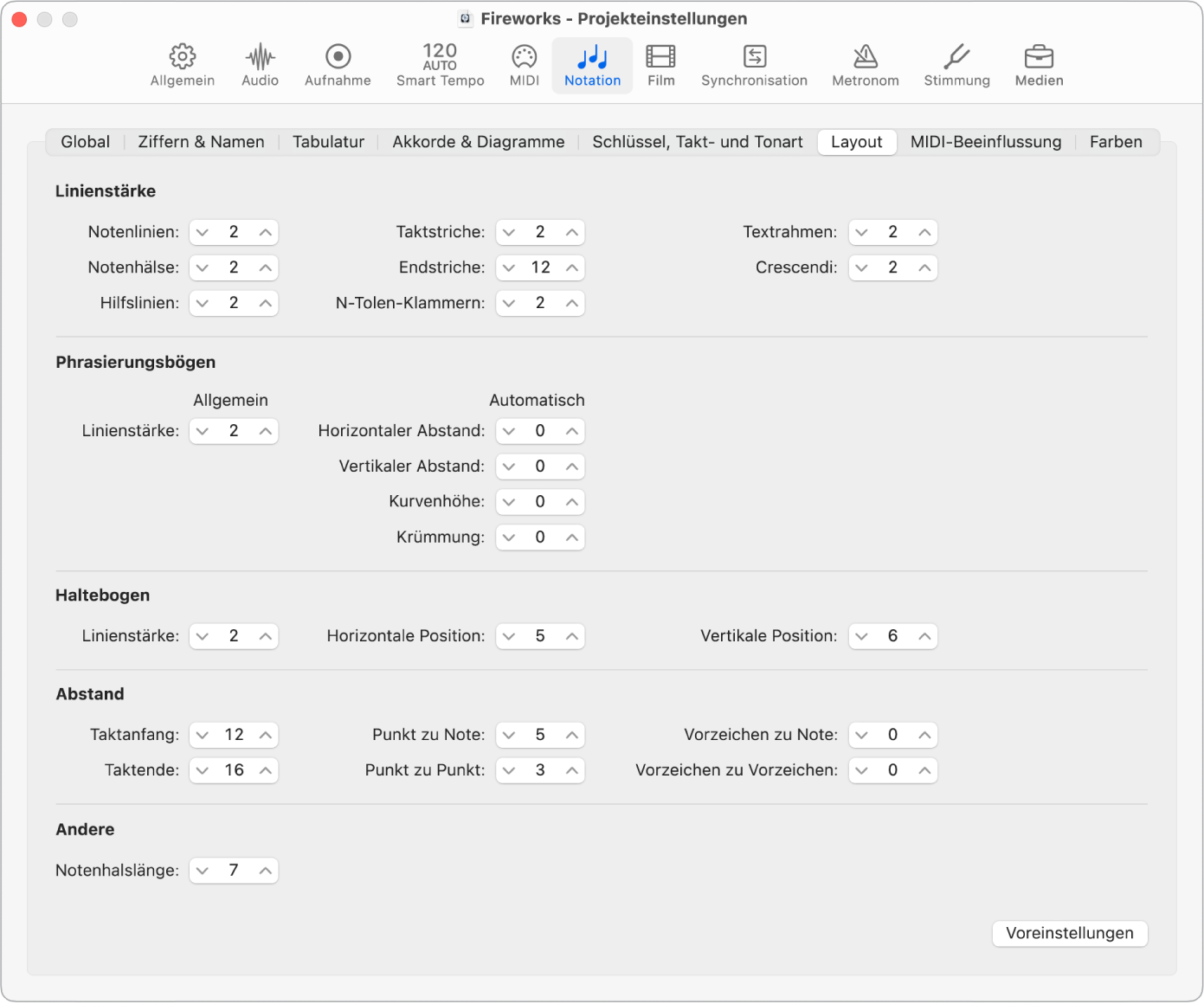Open the MIDI settings icon
This screenshot has height=1004, width=1204.
pos(524,65)
